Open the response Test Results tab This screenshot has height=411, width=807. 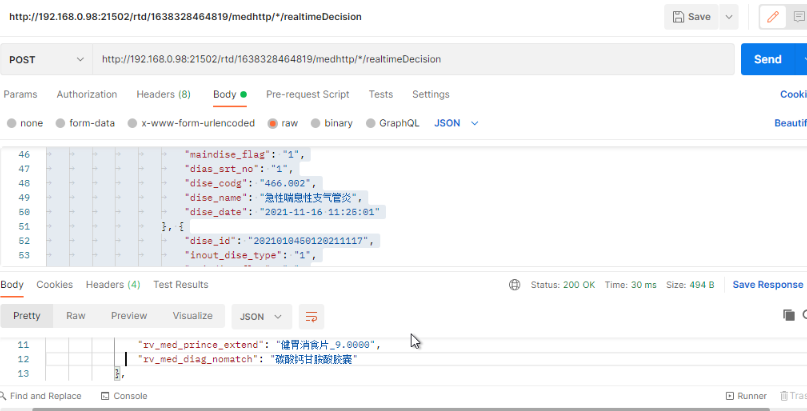pyautogui.click(x=180, y=285)
